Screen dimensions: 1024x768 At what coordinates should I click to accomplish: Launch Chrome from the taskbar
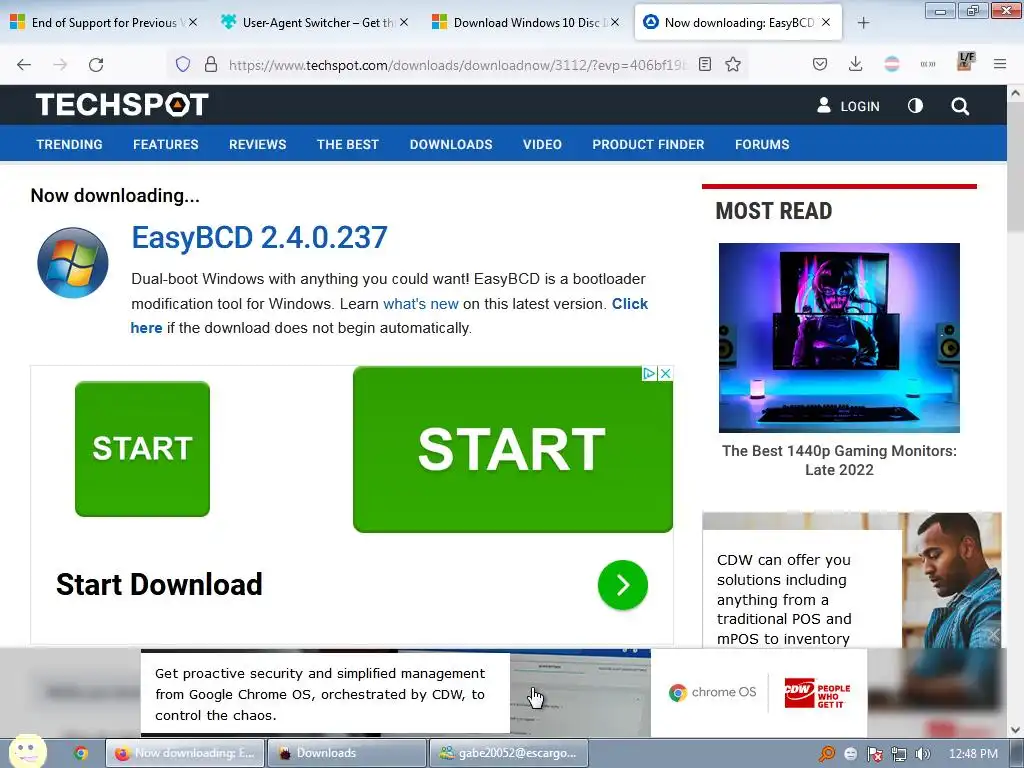click(x=81, y=753)
